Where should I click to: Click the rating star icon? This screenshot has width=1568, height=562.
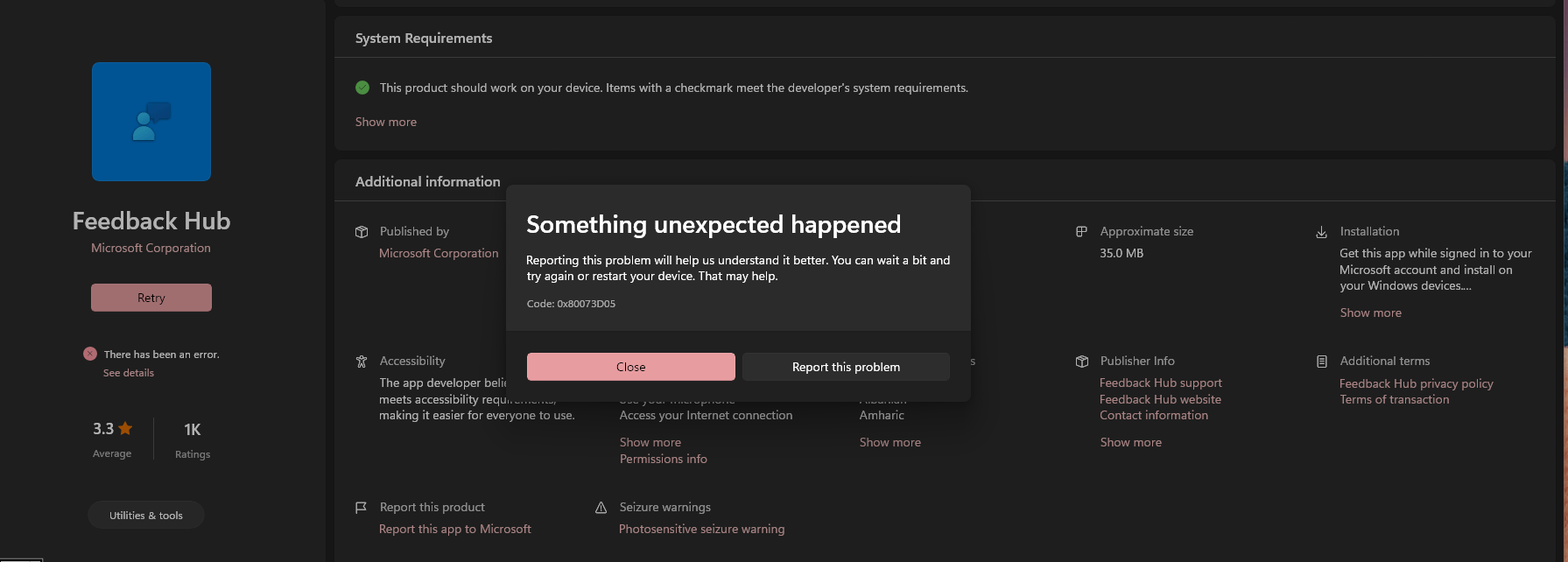point(125,428)
